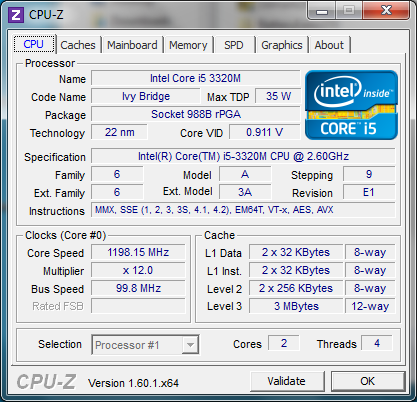Screen dimensions: 417x402
Task: Click the Stepping value 9
Action: click(369, 174)
